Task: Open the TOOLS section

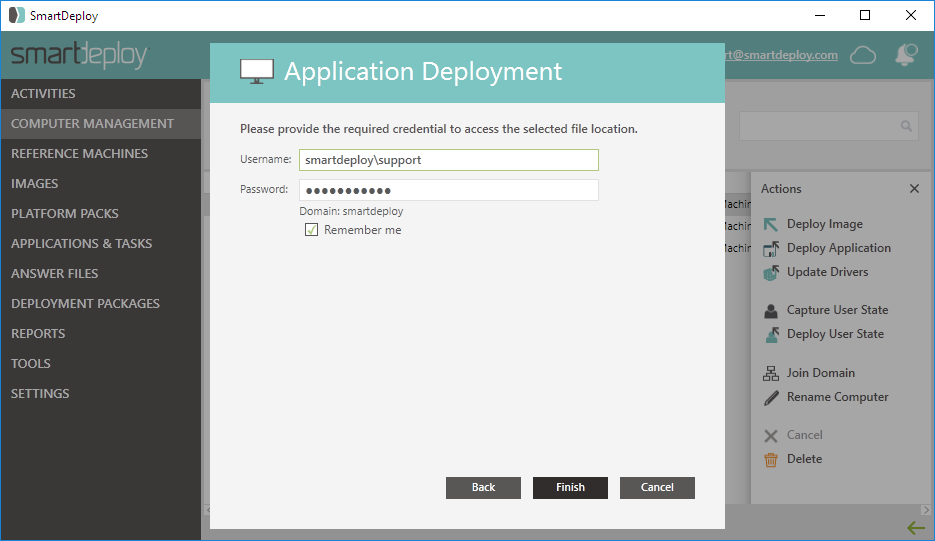Action: [x=101, y=363]
